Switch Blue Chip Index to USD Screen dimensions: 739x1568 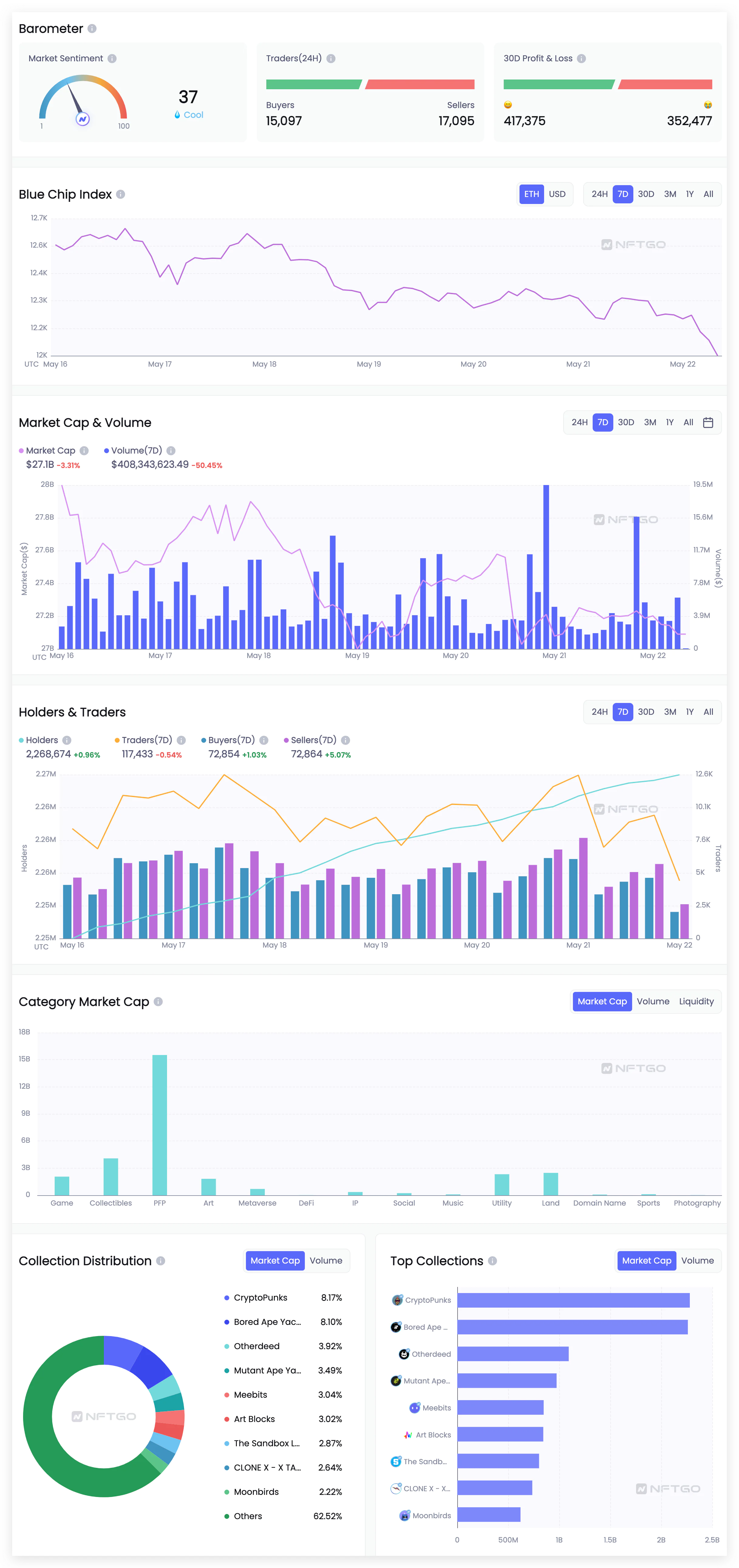557,194
